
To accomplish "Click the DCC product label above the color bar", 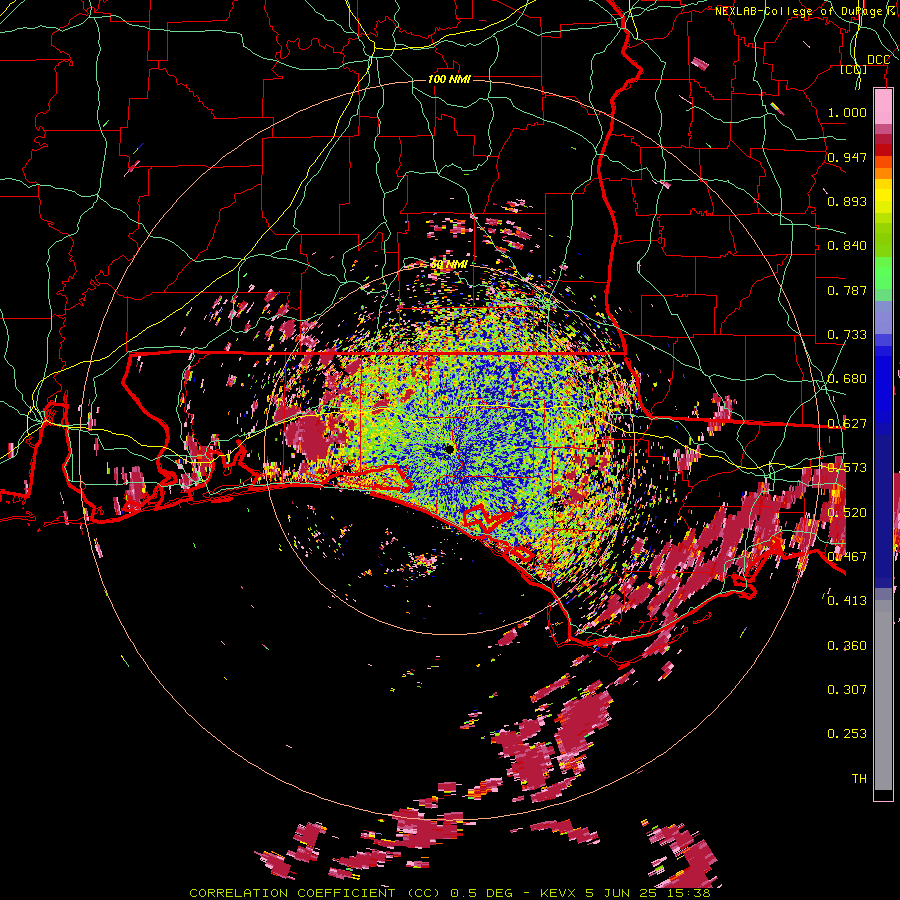I will click(x=878, y=60).
